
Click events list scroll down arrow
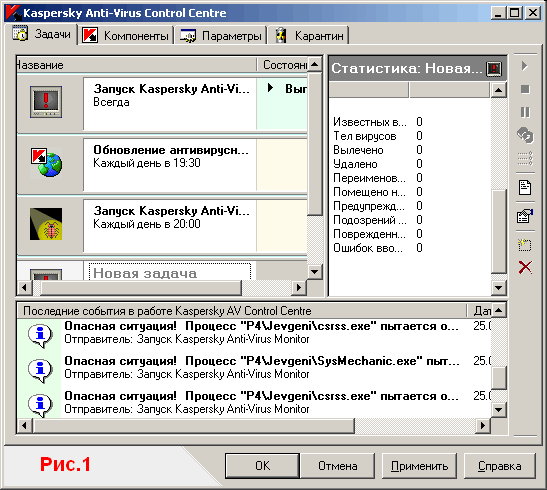(x=499, y=410)
